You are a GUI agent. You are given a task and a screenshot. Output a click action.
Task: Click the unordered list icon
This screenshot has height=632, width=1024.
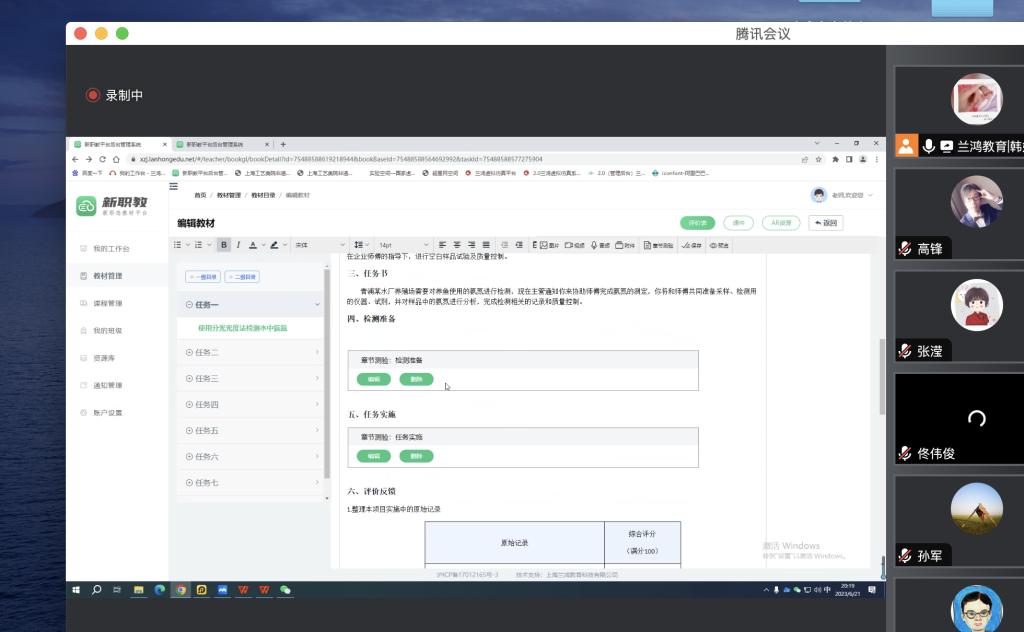tap(178, 245)
